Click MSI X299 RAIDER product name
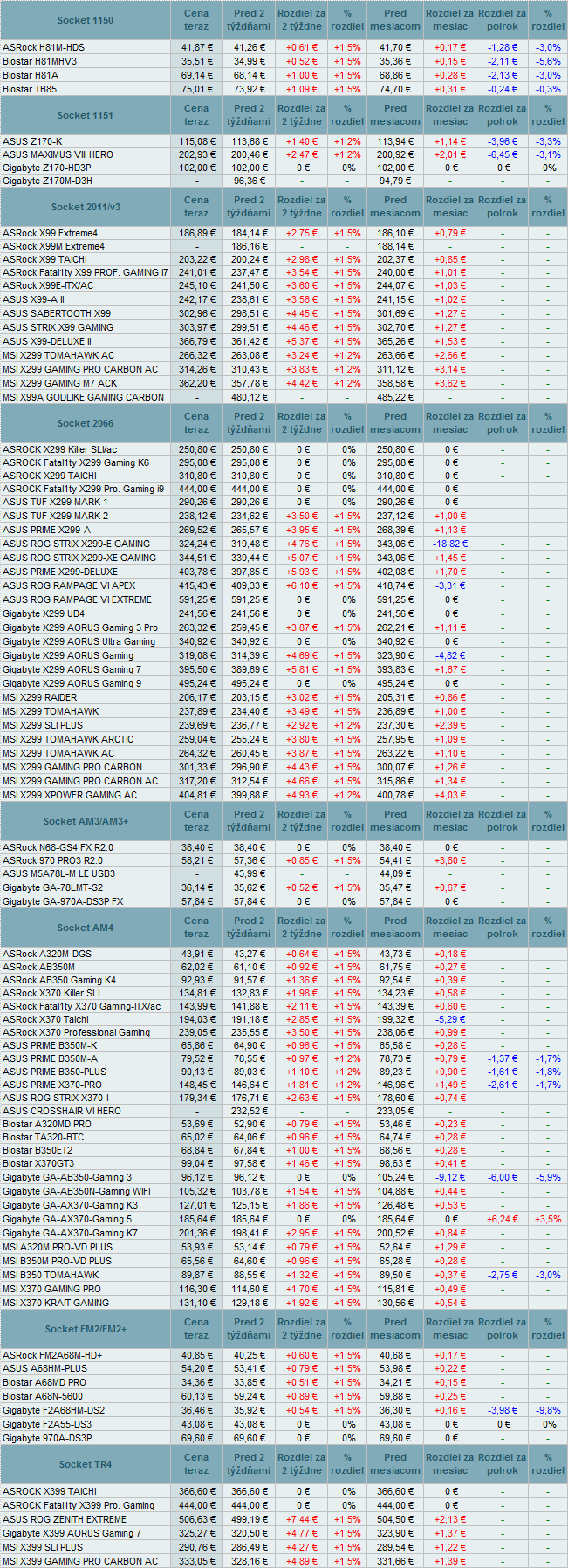The image size is (568, 1568). (x=39, y=697)
